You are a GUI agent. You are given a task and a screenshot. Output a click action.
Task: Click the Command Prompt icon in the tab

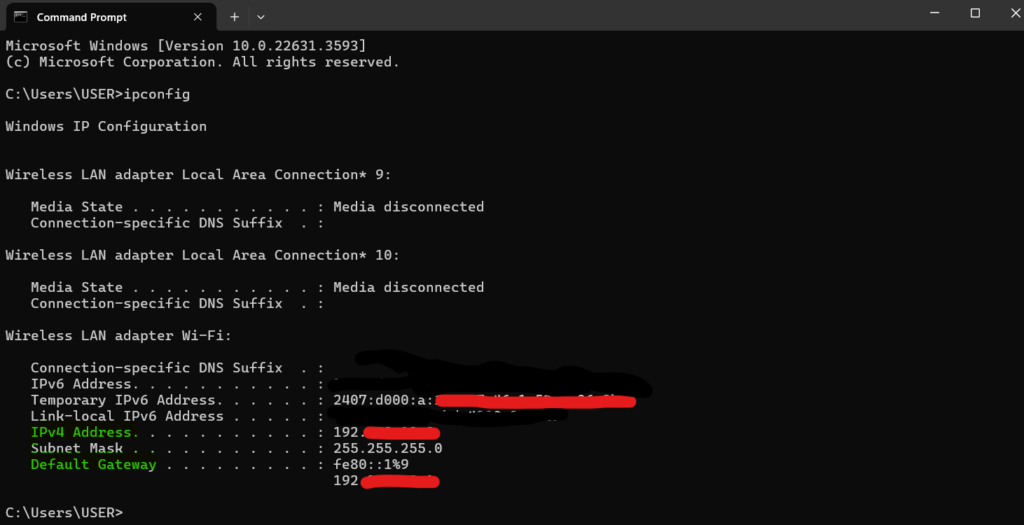(20, 17)
